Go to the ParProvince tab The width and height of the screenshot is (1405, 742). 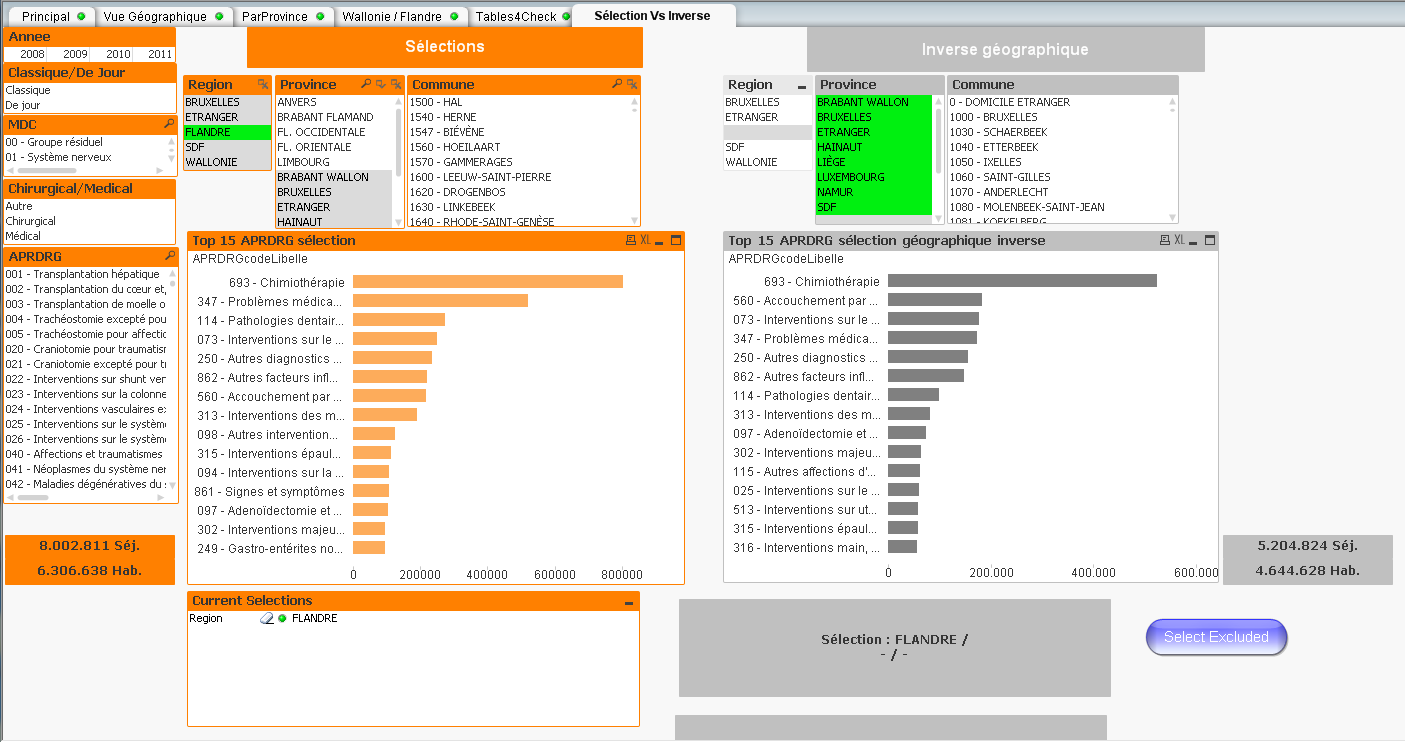click(283, 17)
